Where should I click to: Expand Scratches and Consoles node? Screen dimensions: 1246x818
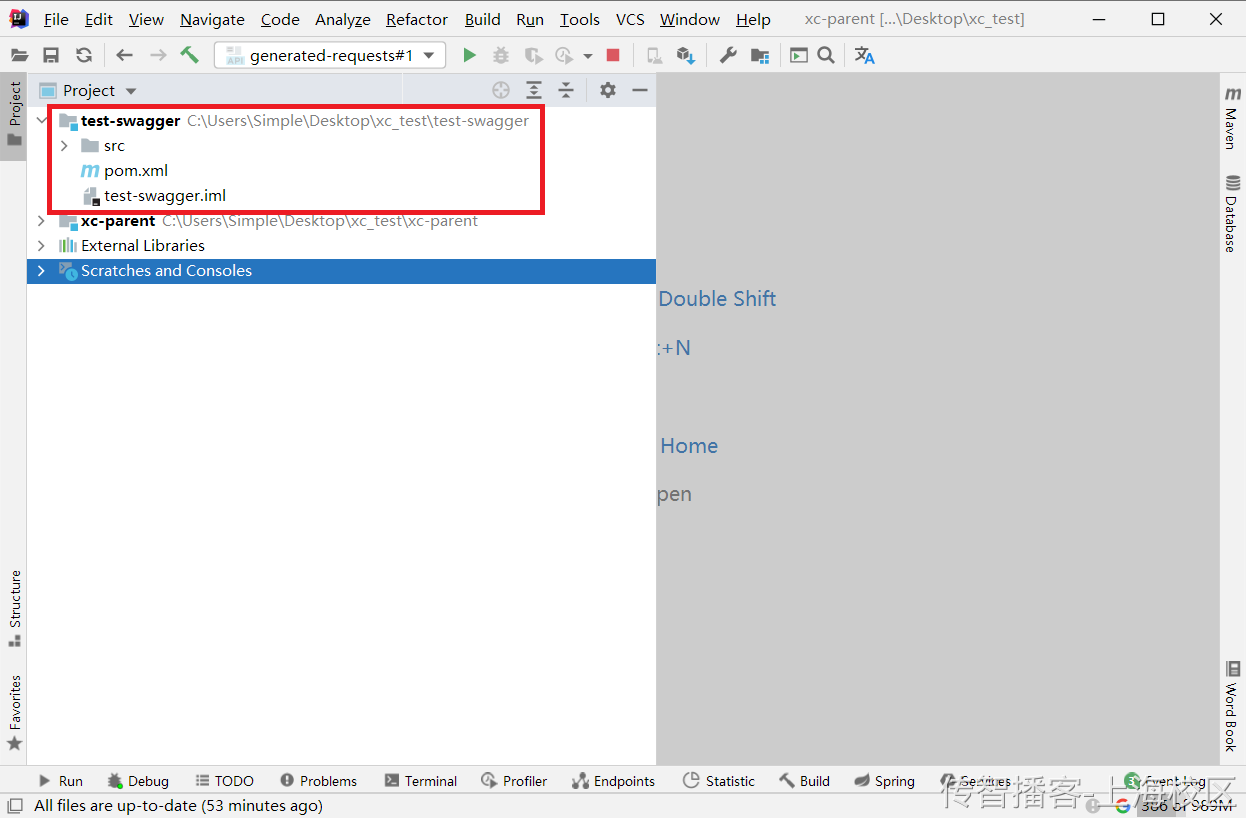click(x=41, y=271)
